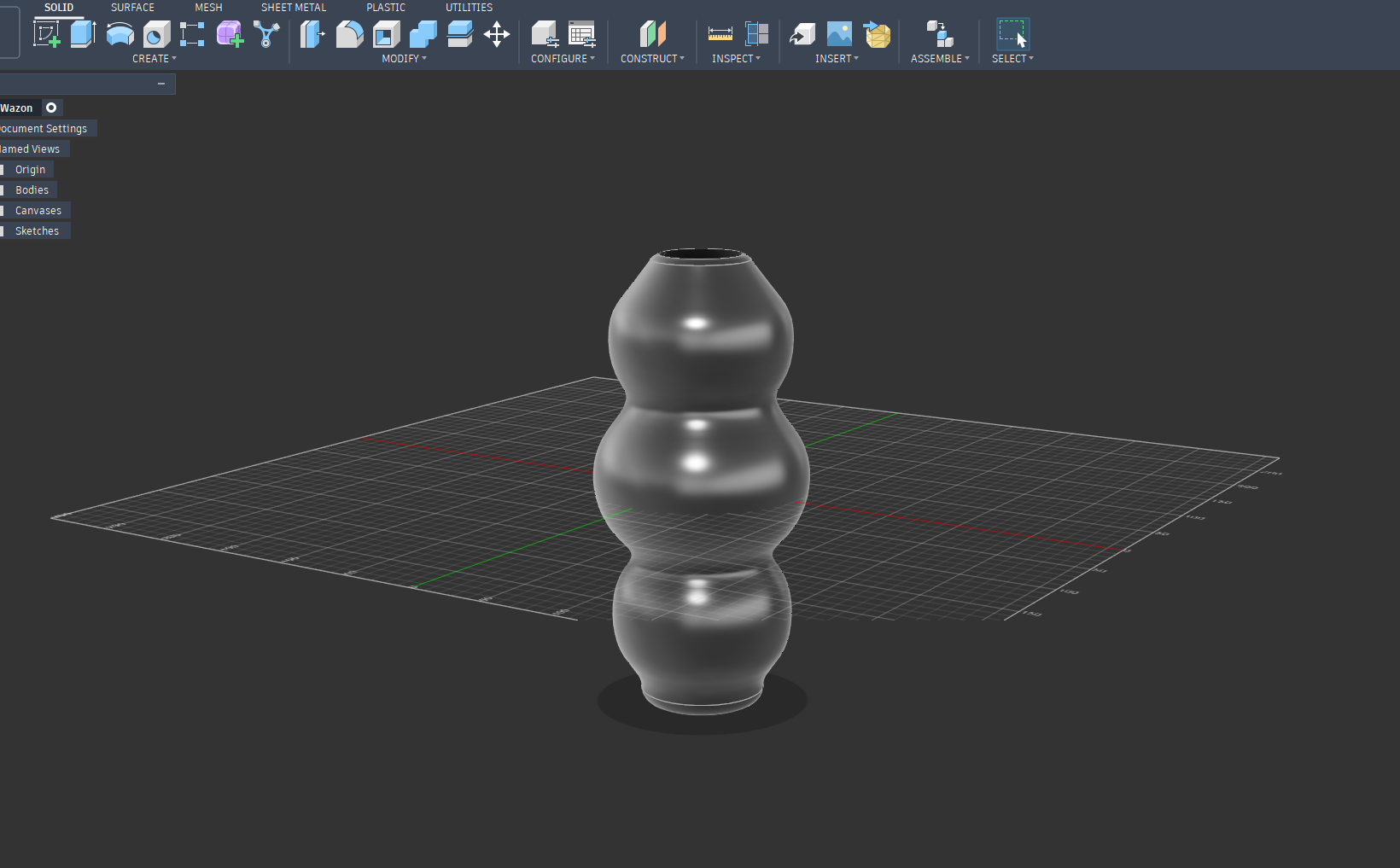Screen dimensions: 1400x868
Task: Select the Bodies folder in browser
Action: (x=32, y=190)
